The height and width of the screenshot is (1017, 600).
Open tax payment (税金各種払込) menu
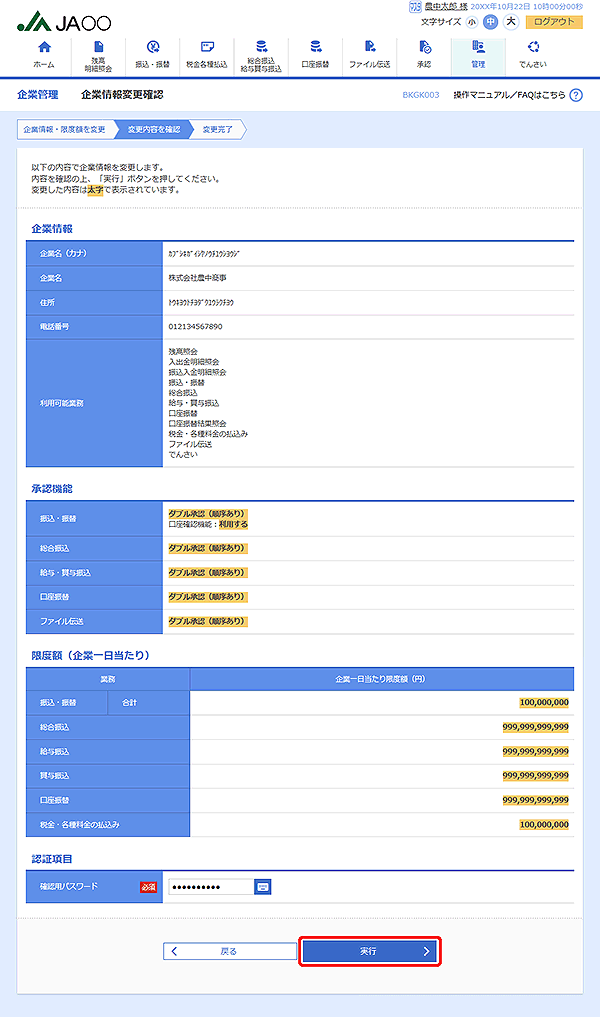tap(207, 55)
